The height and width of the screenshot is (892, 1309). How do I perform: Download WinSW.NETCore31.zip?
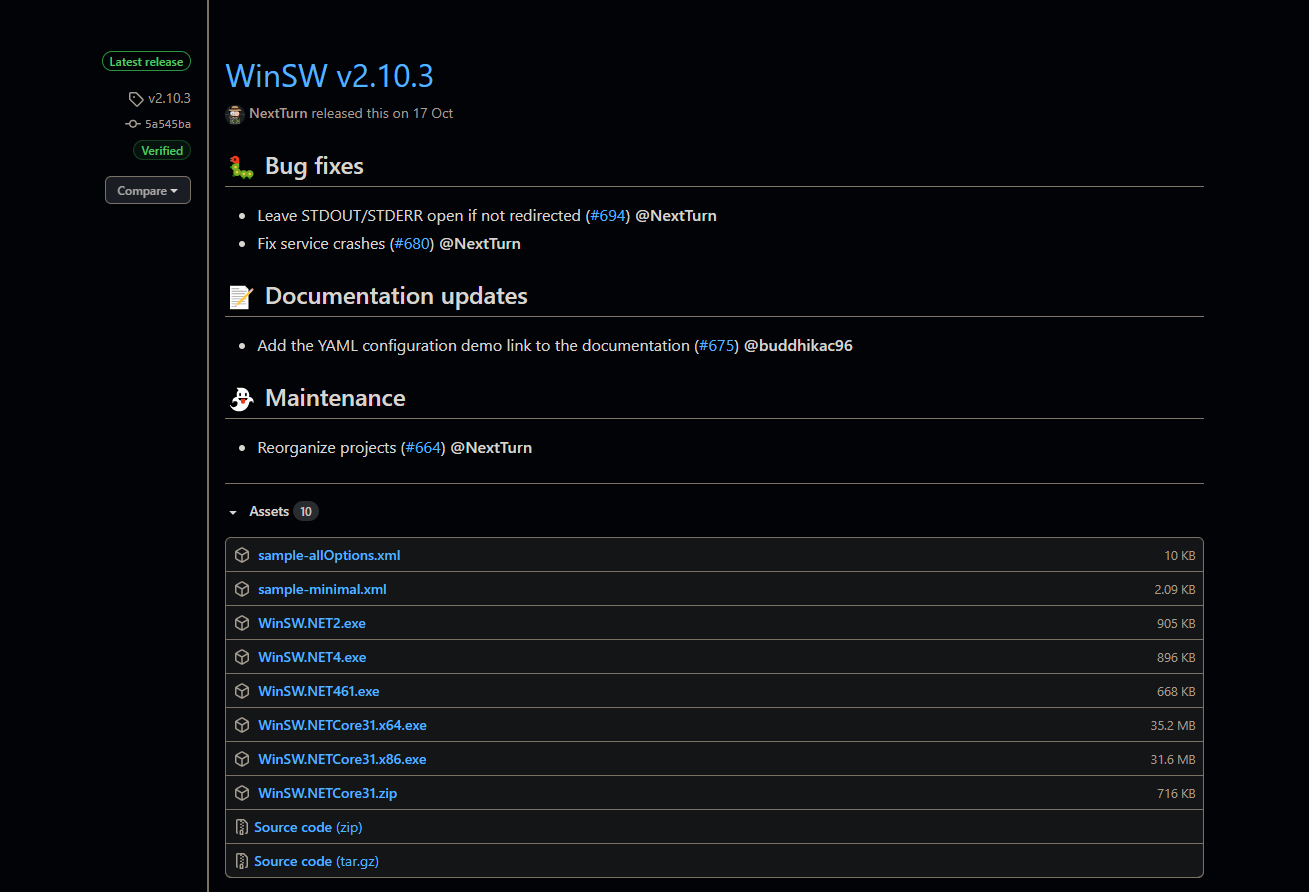point(328,793)
